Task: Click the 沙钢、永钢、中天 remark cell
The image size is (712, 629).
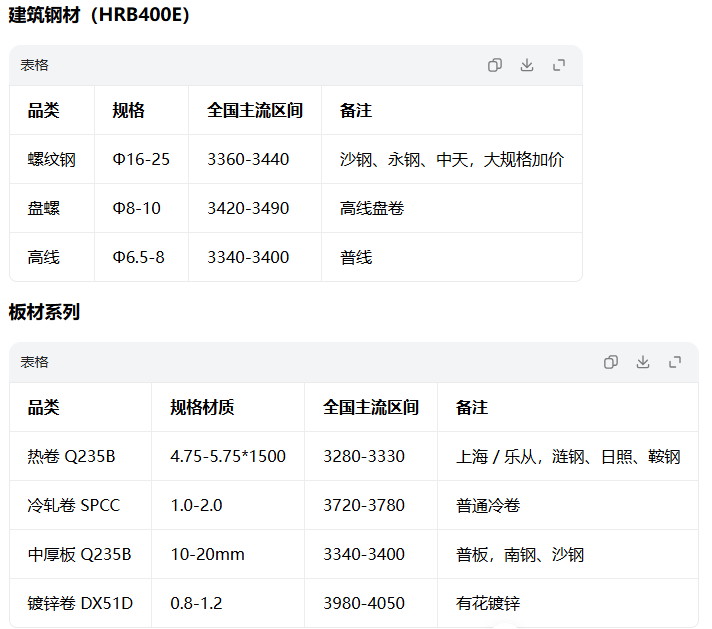Action: [452, 159]
